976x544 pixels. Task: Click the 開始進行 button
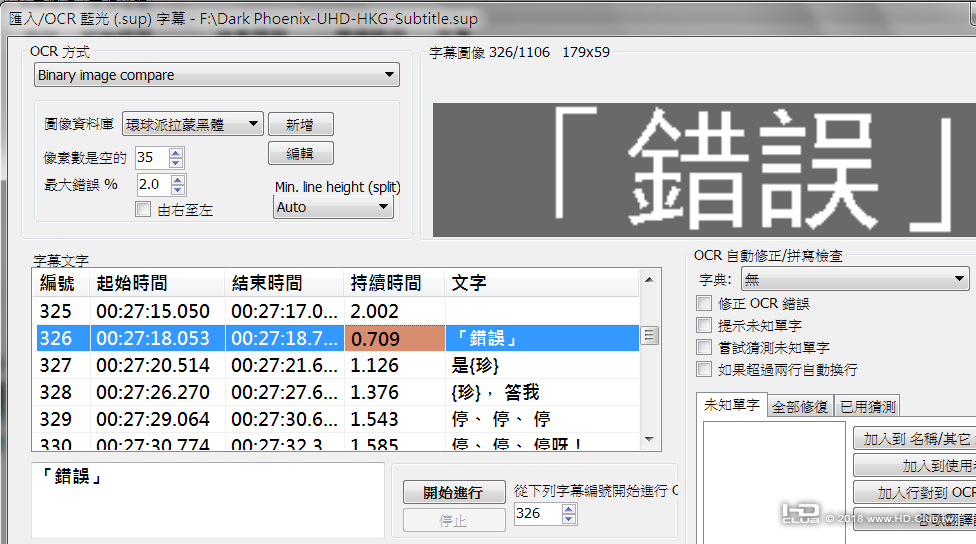click(x=454, y=492)
